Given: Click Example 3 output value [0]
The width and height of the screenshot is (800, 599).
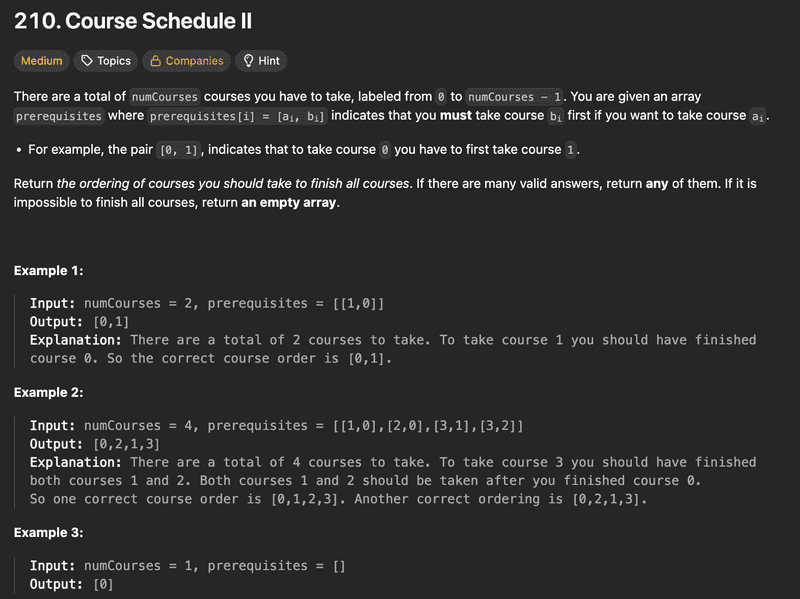Looking at the screenshot, I should tap(103, 584).
